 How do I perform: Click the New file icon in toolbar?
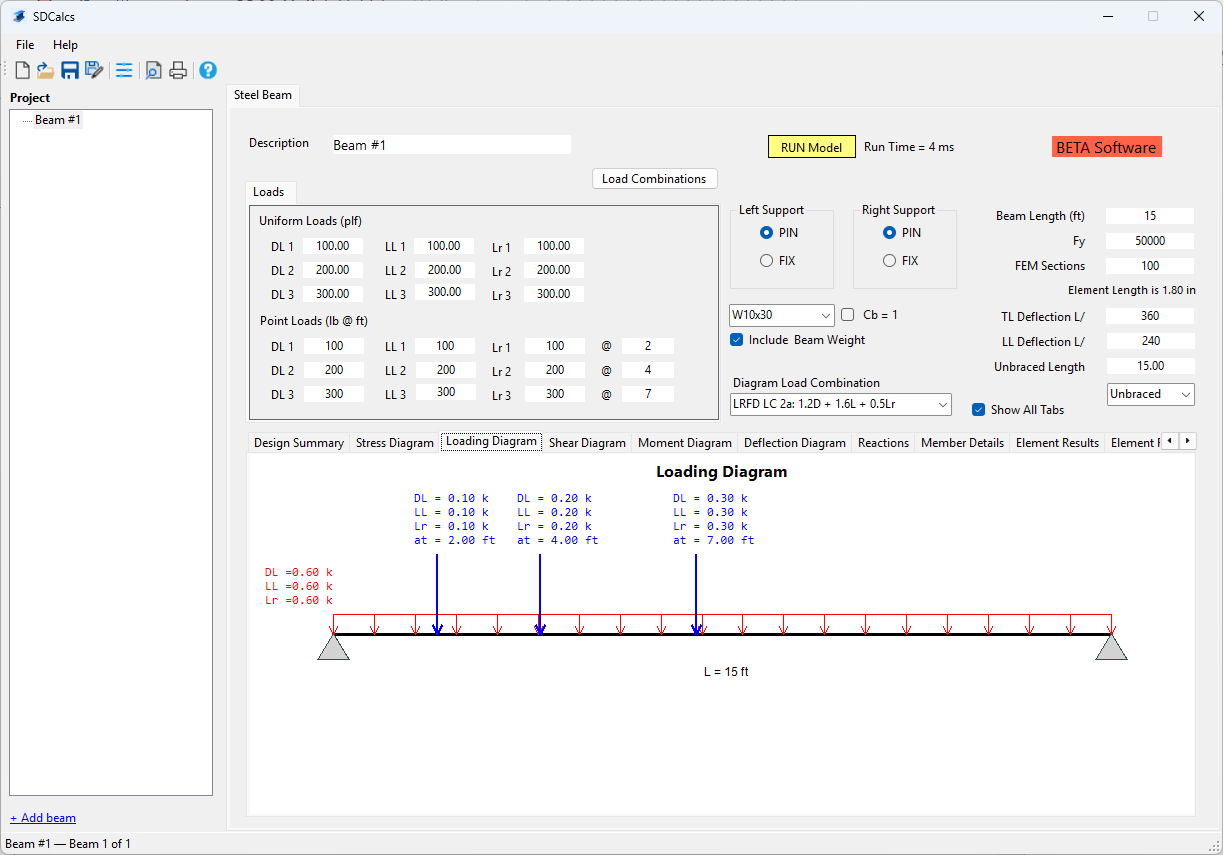coord(22,70)
